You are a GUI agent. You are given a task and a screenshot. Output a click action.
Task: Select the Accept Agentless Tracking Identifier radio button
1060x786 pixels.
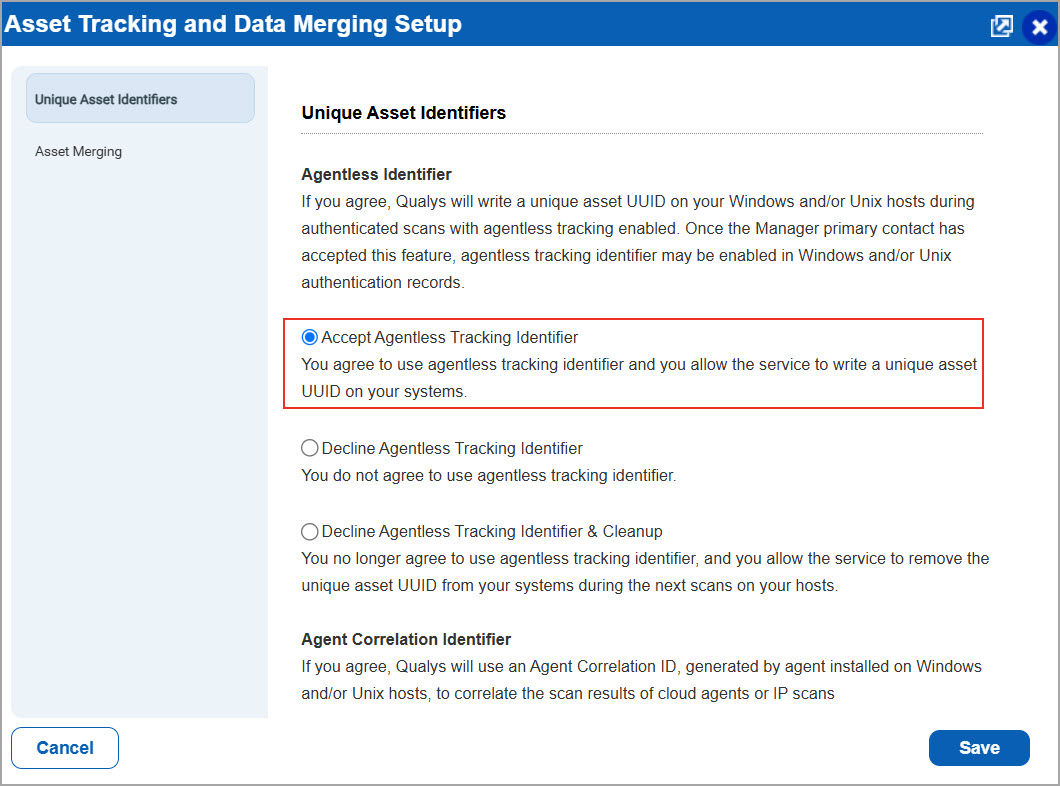(x=310, y=338)
